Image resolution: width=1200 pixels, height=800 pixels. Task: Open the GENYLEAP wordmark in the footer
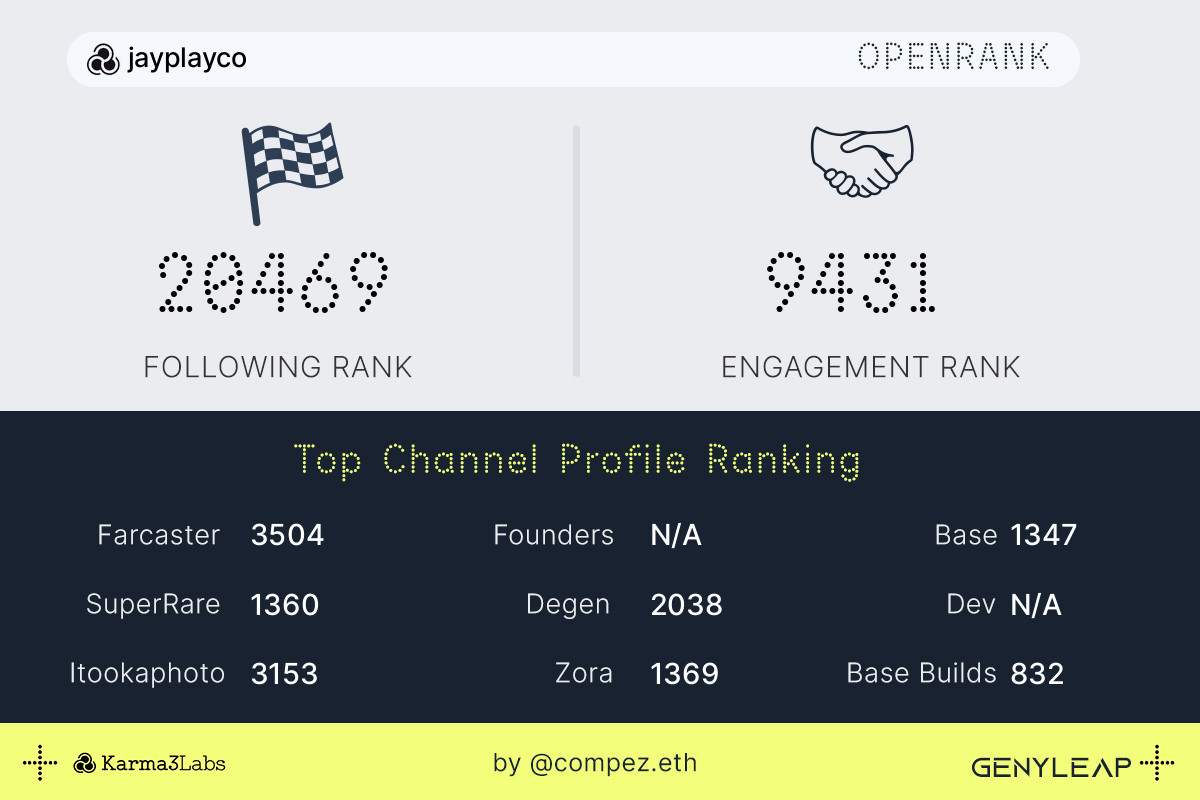(x=1052, y=767)
